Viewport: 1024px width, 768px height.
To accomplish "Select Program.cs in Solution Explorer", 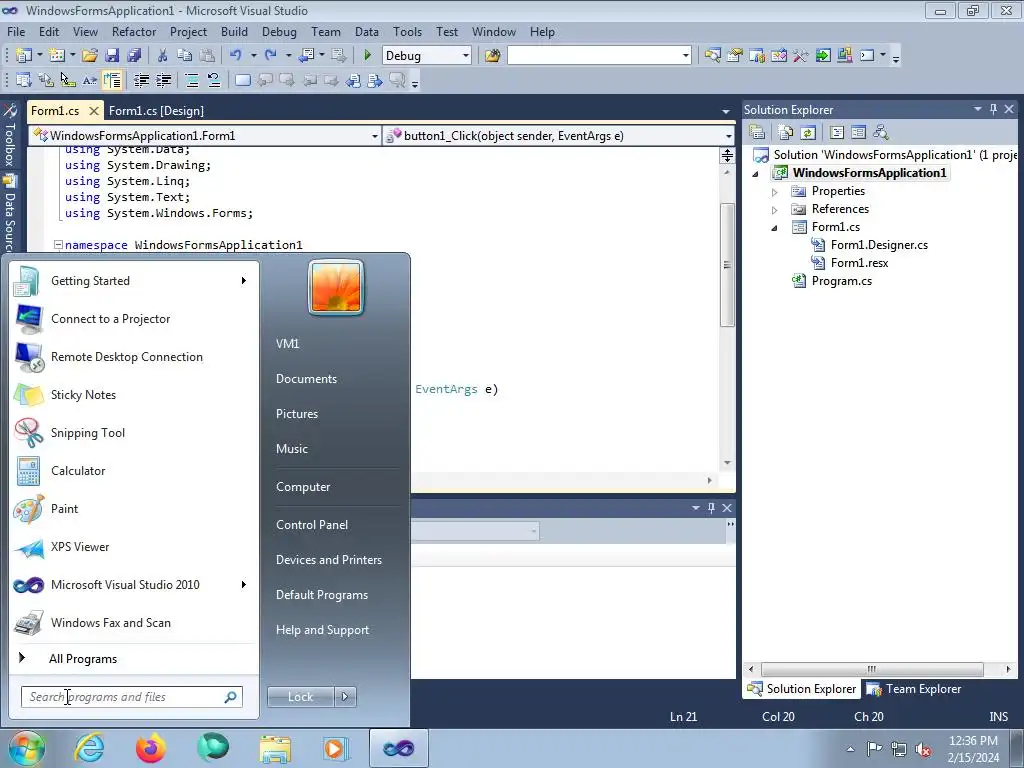I will (x=841, y=281).
